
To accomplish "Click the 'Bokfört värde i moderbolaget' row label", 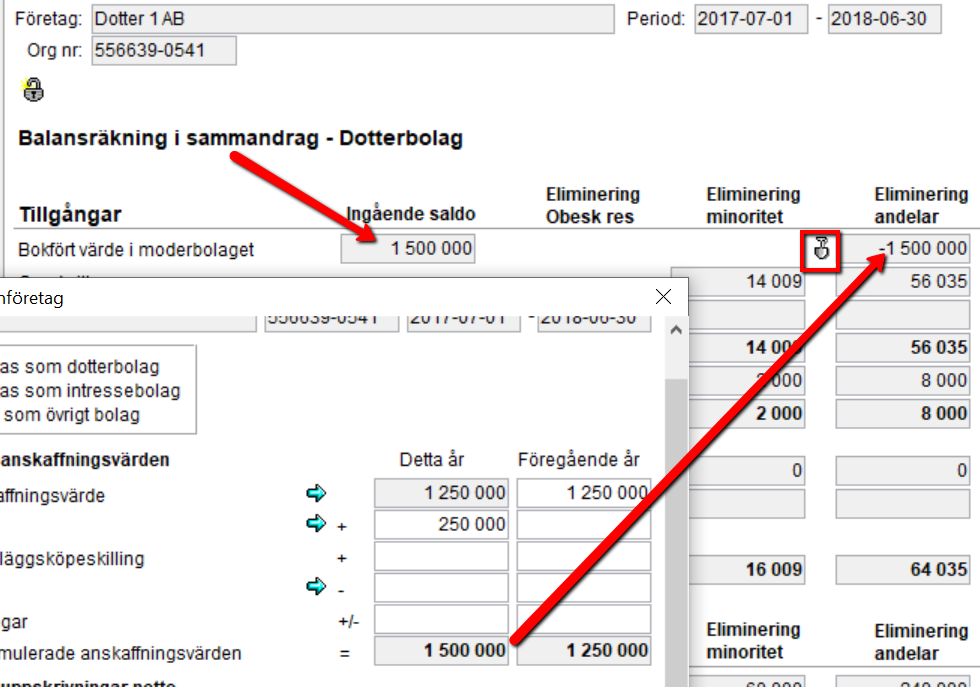I will point(136,250).
